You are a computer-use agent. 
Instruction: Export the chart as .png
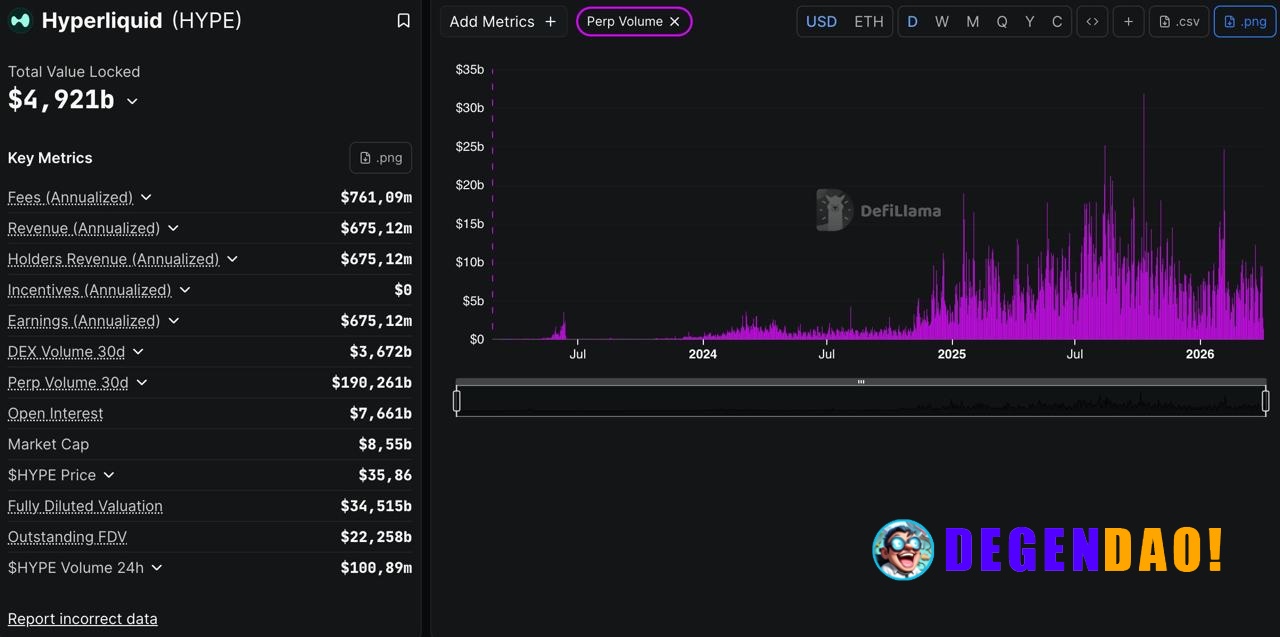[1246, 22]
